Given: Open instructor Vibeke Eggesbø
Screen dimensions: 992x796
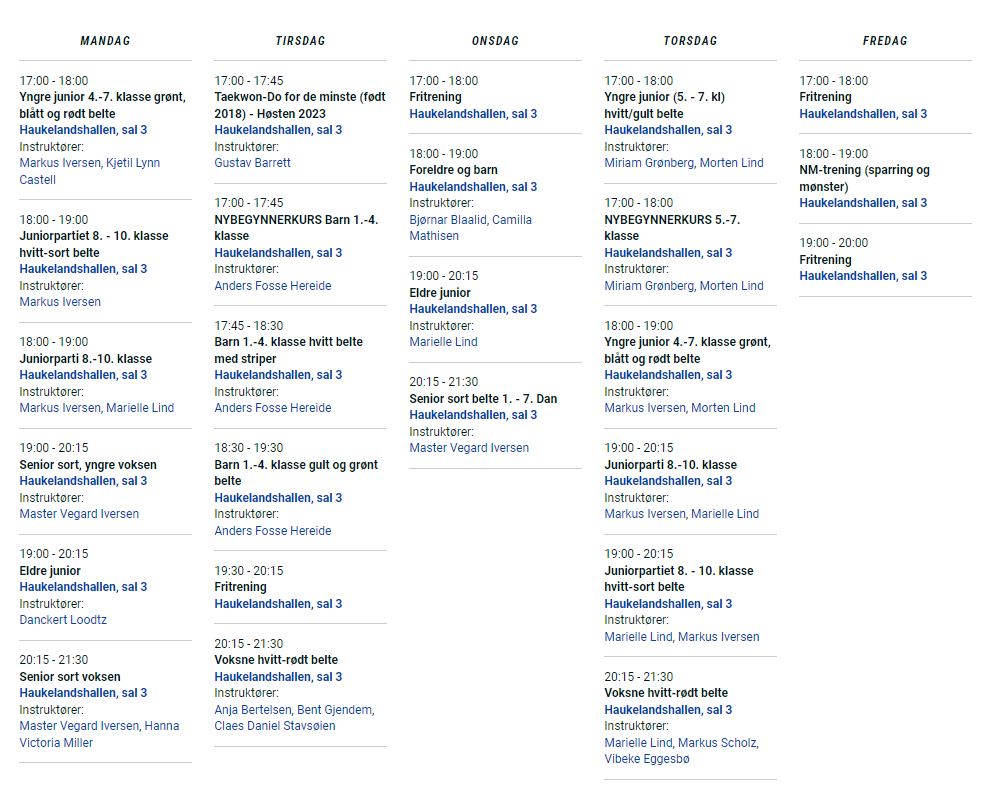Looking at the screenshot, I should coord(647,759).
